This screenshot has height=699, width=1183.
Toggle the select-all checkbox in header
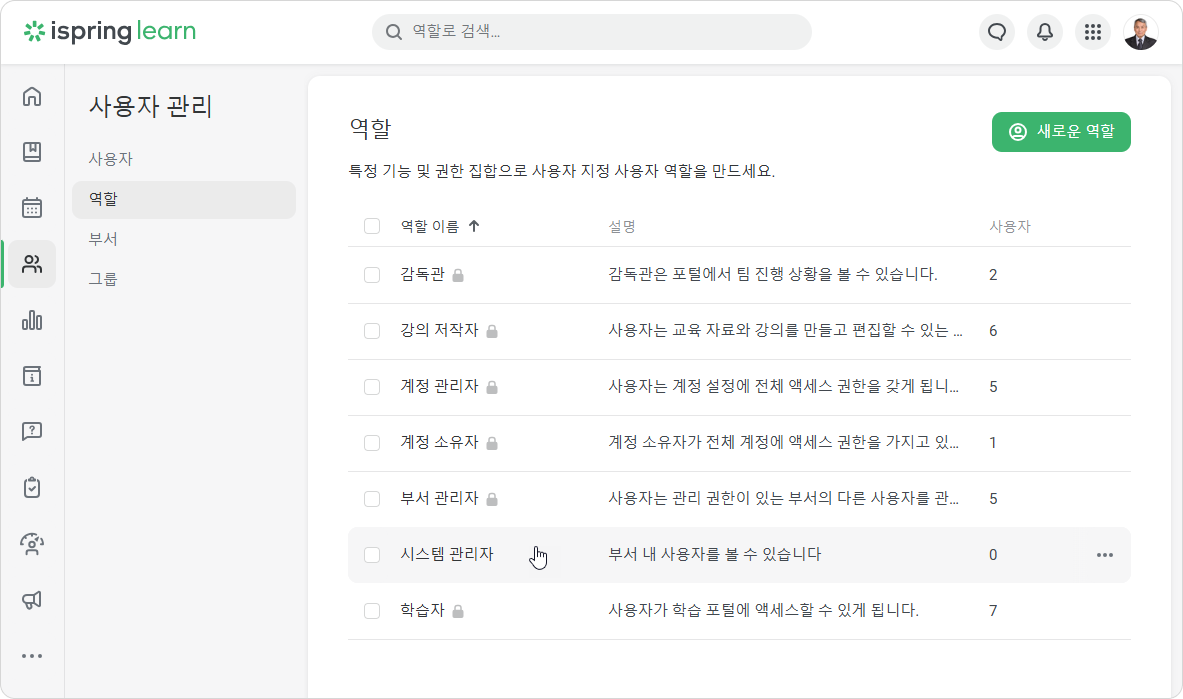[372, 226]
